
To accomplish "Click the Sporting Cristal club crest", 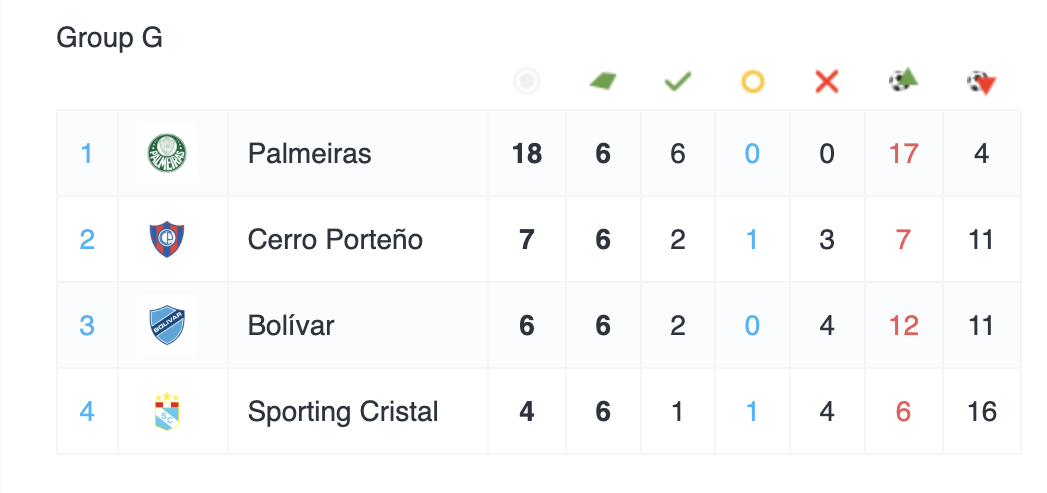I will pyautogui.click(x=167, y=412).
